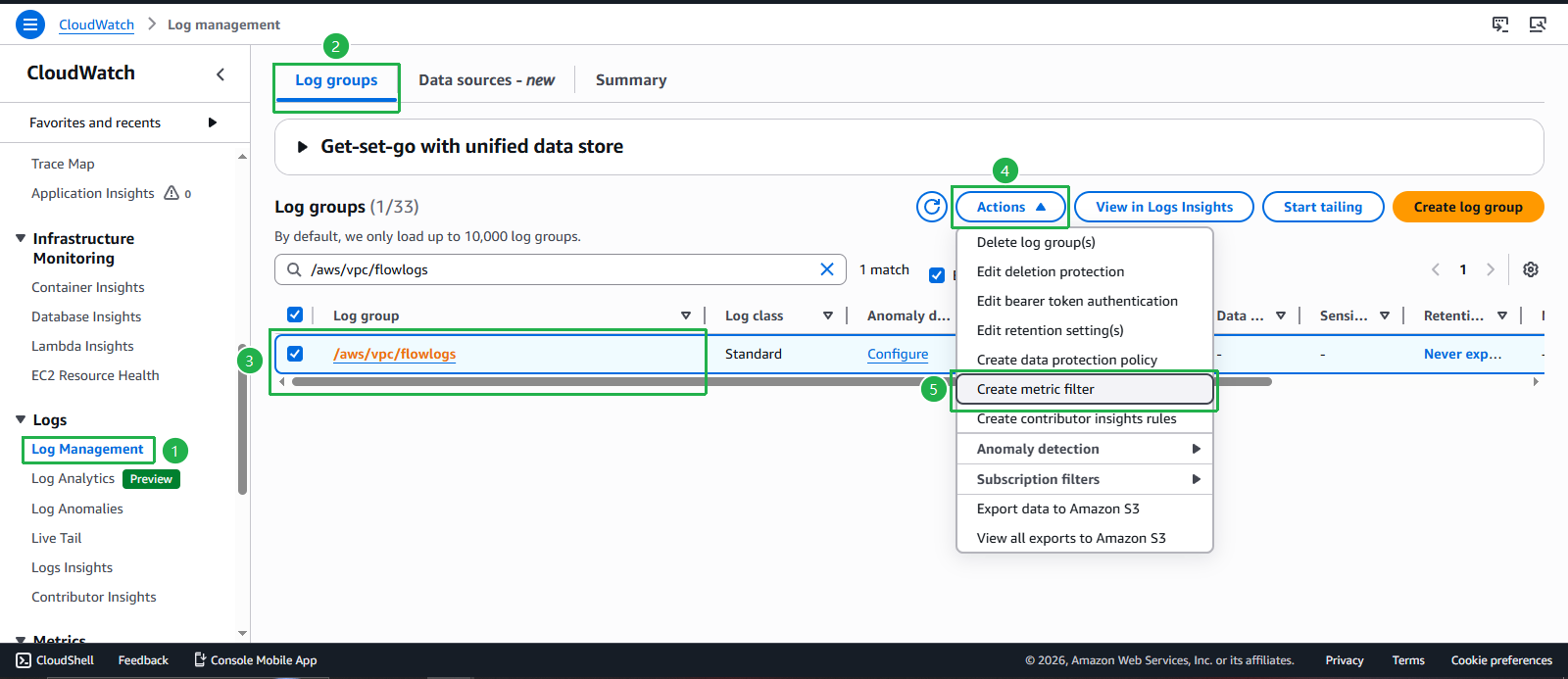Expand Favorites and recents submenu
Image resolution: width=1568 pixels, height=679 pixels.
click(x=212, y=122)
